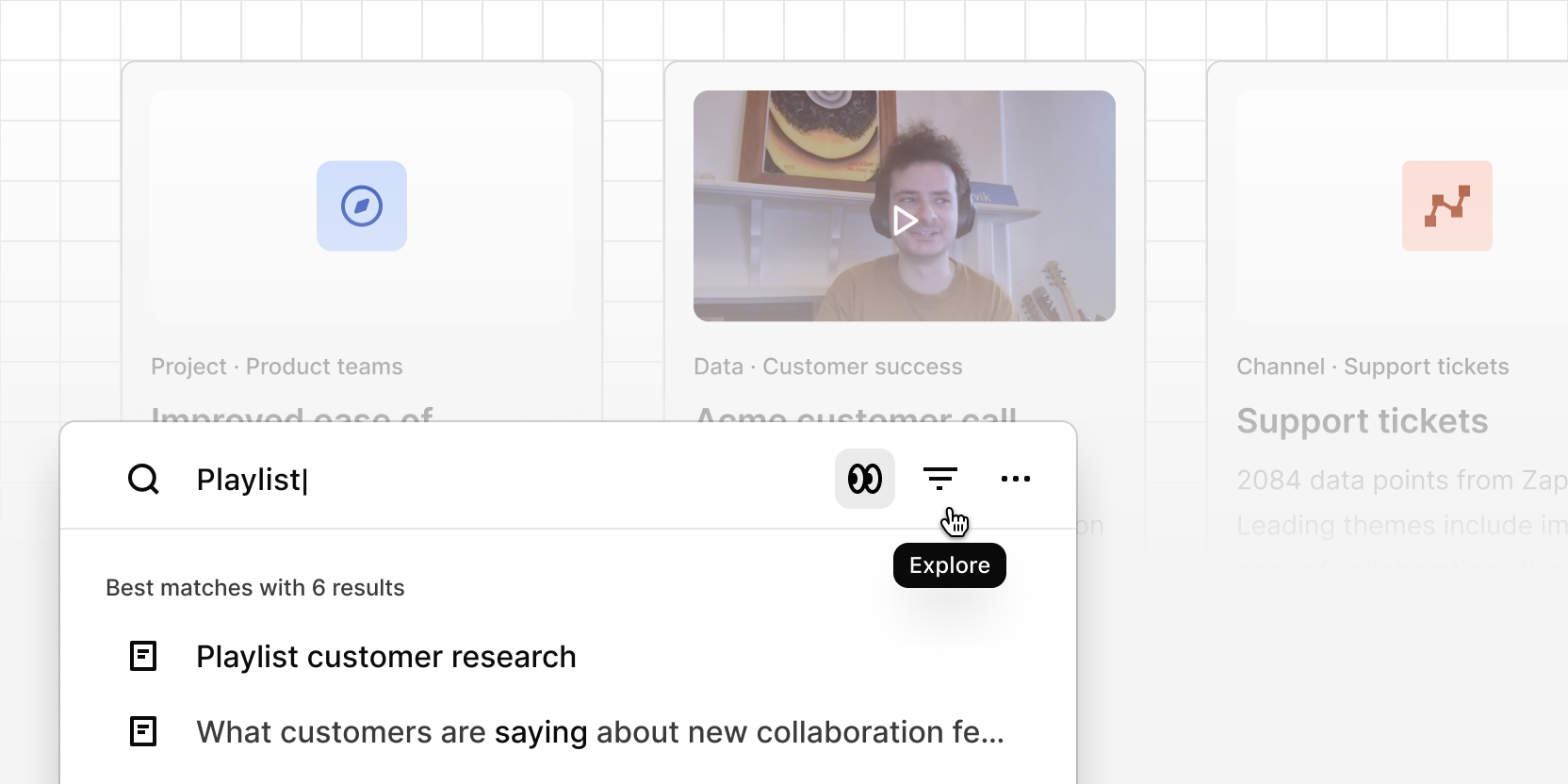Click the magnifying glass search icon
This screenshot has height=784, width=1568.
click(143, 479)
